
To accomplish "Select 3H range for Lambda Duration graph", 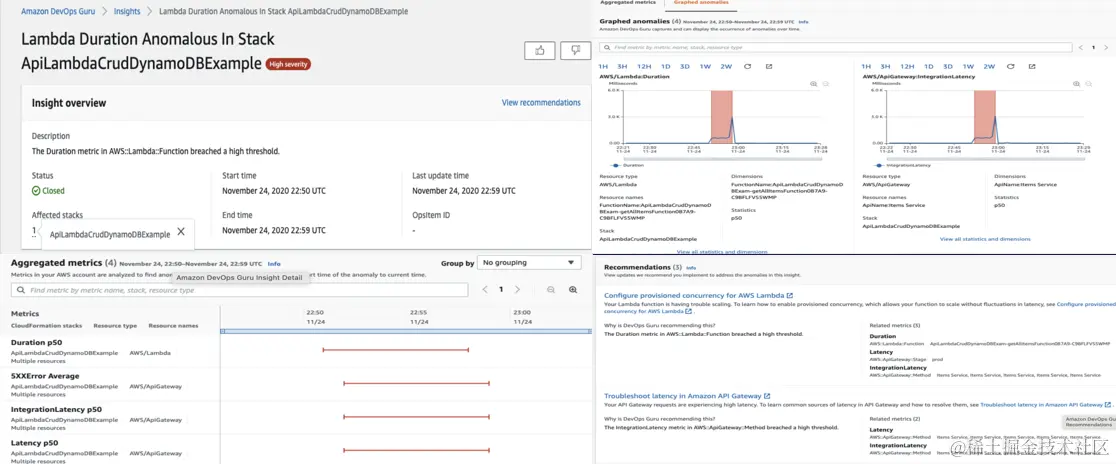I will [x=622, y=66].
